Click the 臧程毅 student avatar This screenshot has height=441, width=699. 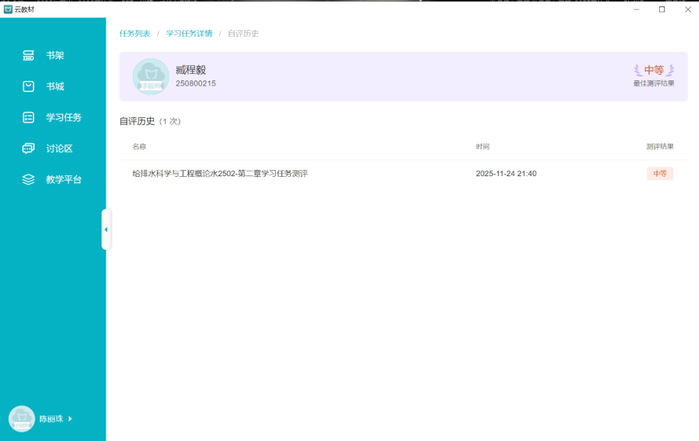pyautogui.click(x=150, y=76)
